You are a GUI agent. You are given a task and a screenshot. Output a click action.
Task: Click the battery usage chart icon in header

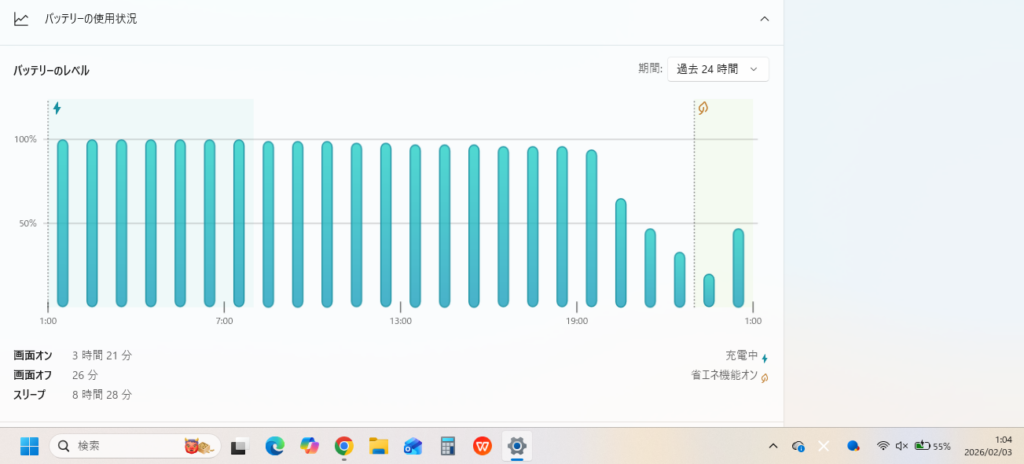pos(21,19)
